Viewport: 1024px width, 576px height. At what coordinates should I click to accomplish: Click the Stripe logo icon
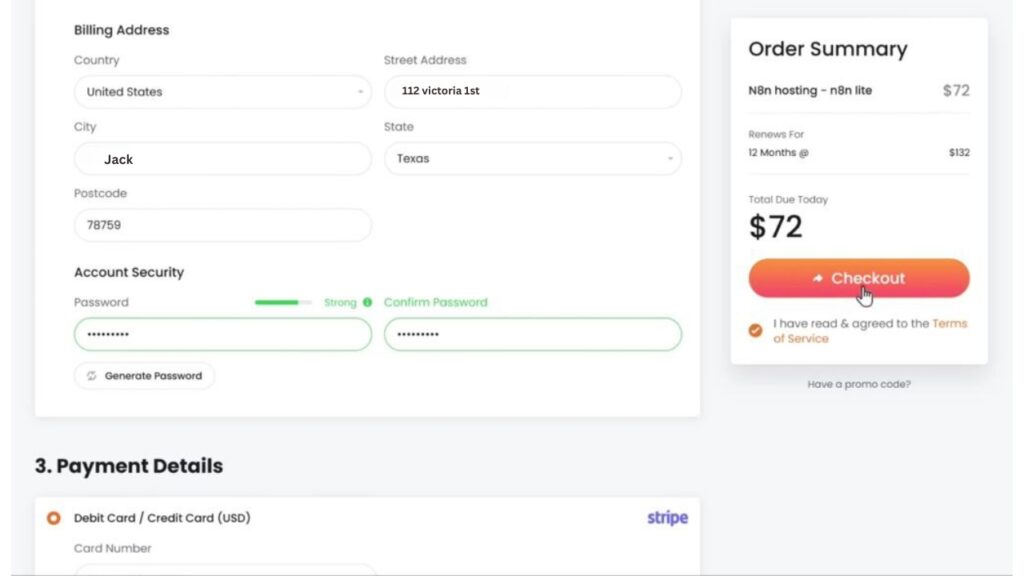[x=667, y=518]
